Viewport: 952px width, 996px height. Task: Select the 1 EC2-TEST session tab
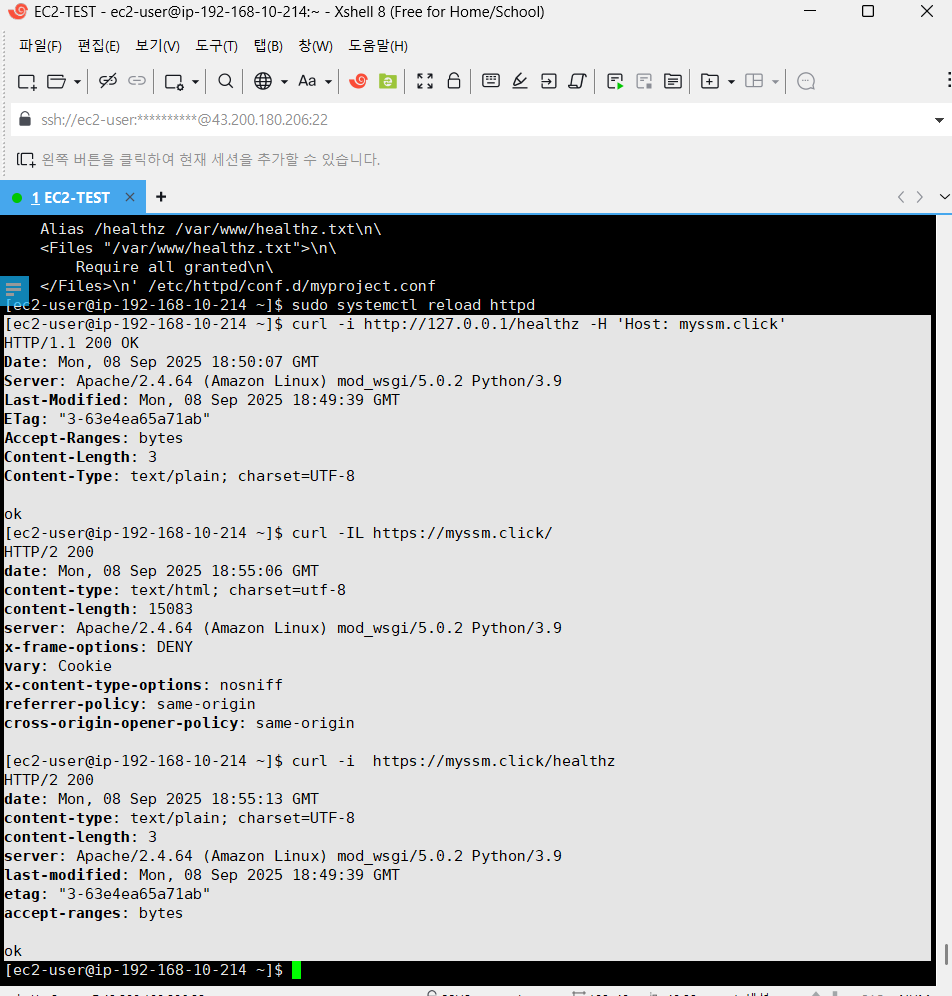73,198
